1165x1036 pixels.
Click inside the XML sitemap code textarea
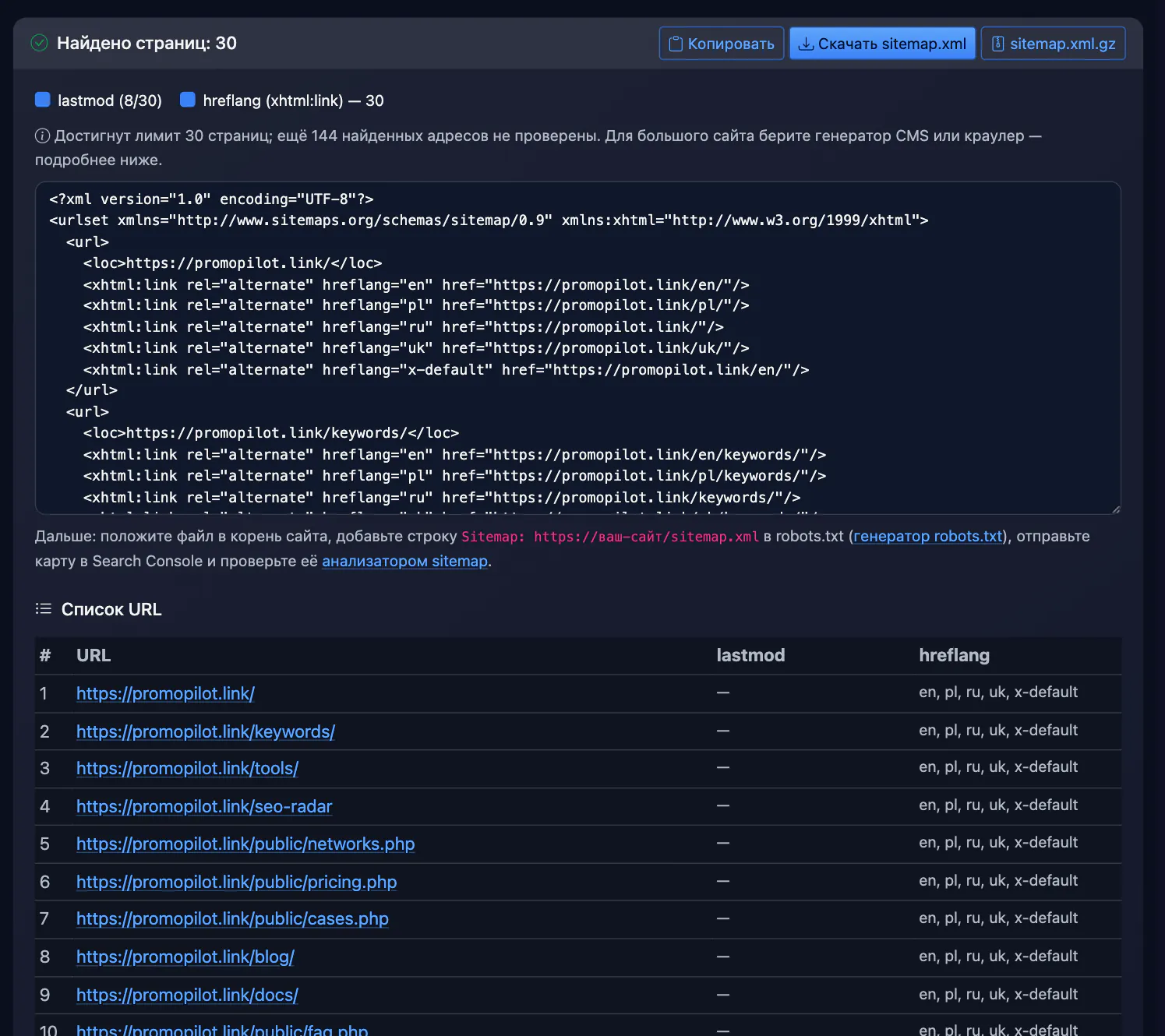(x=577, y=348)
